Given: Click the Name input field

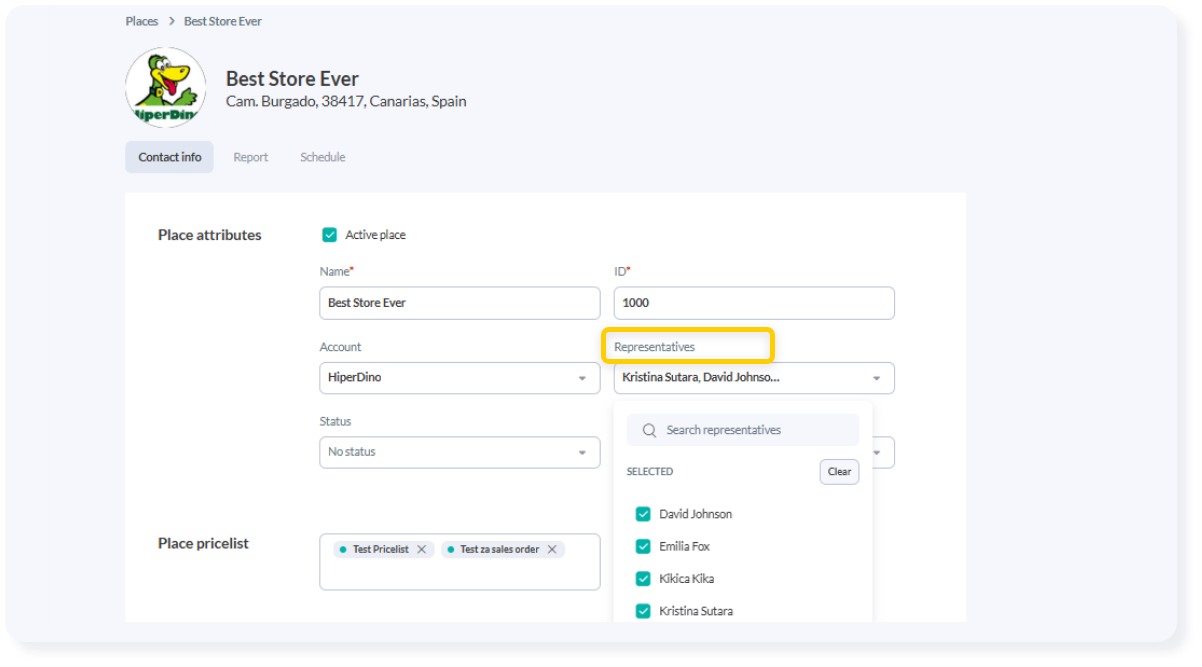Looking at the screenshot, I should tap(459, 303).
